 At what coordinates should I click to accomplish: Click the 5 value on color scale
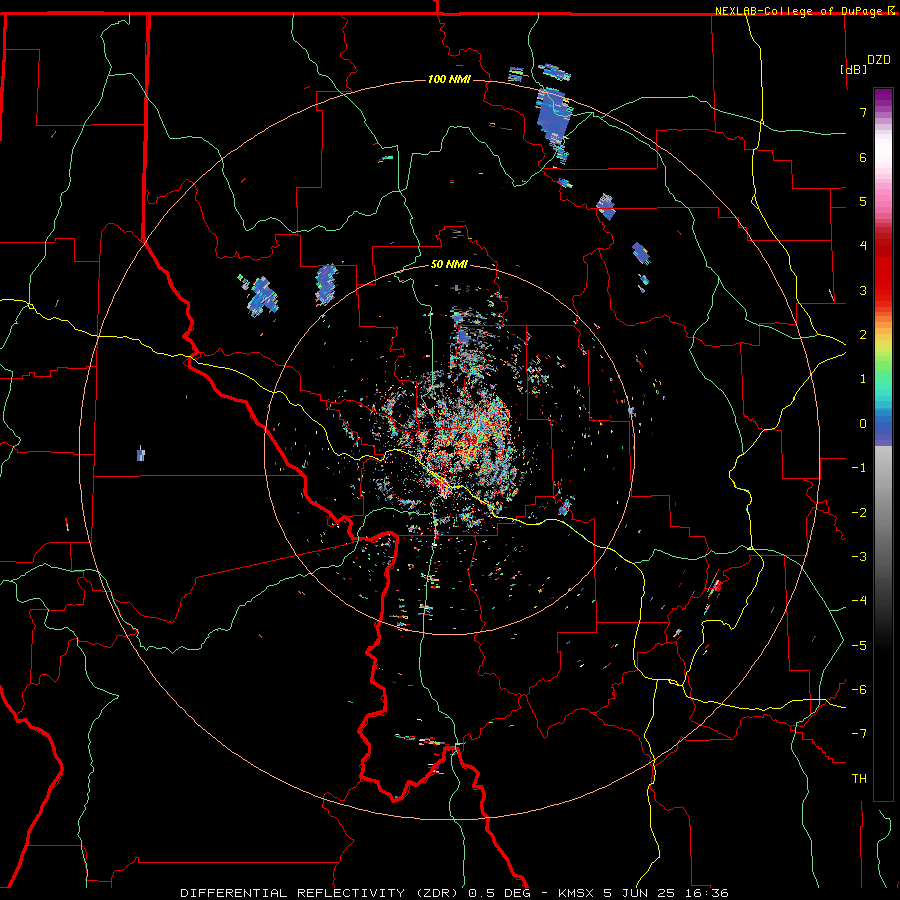863,201
